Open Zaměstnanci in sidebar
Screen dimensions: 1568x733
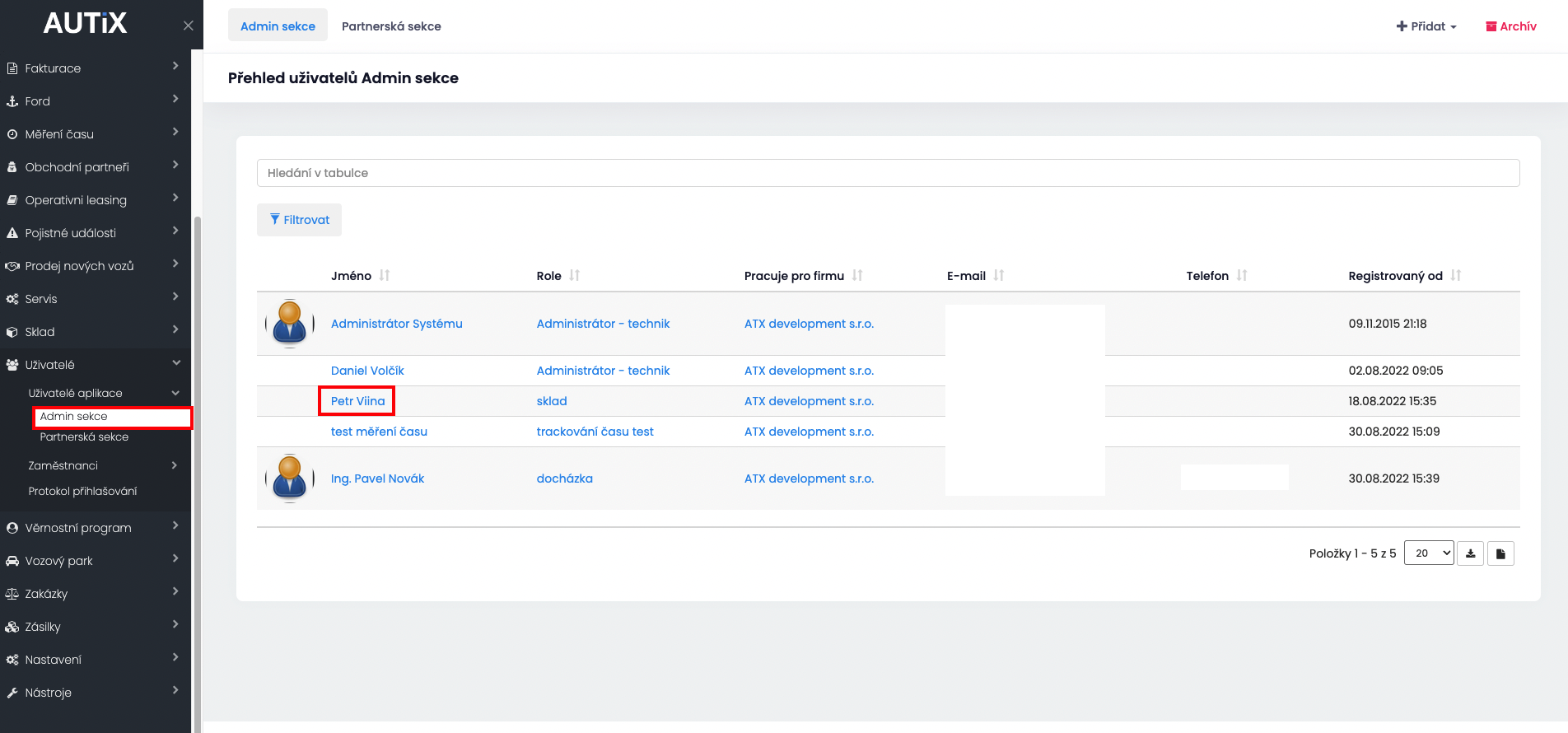pyautogui.click(x=63, y=466)
